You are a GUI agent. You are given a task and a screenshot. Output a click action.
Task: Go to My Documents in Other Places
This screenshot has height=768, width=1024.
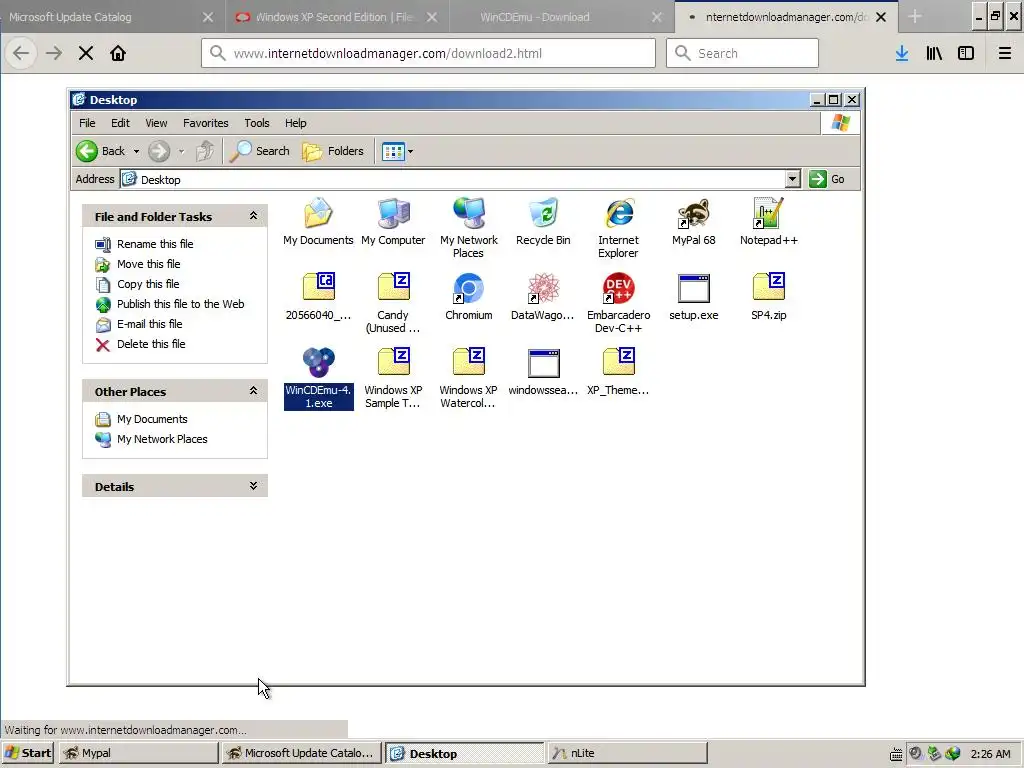(x=152, y=419)
